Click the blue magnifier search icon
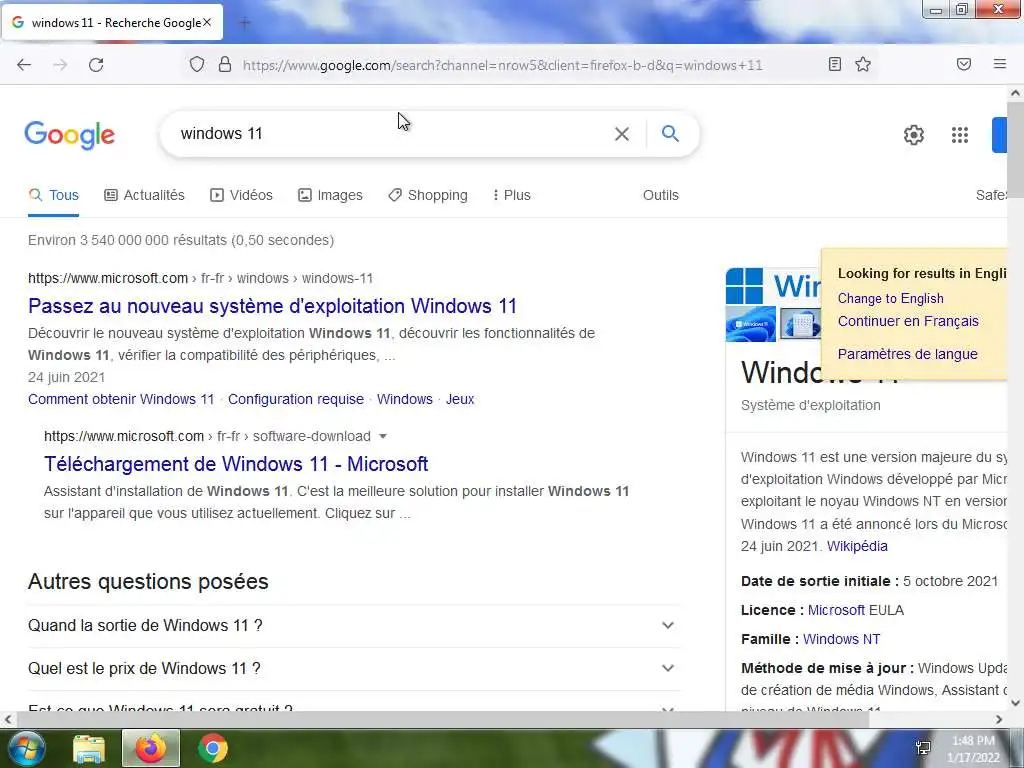The height and width of the screenshot is (768, 1024). point(670,133)
